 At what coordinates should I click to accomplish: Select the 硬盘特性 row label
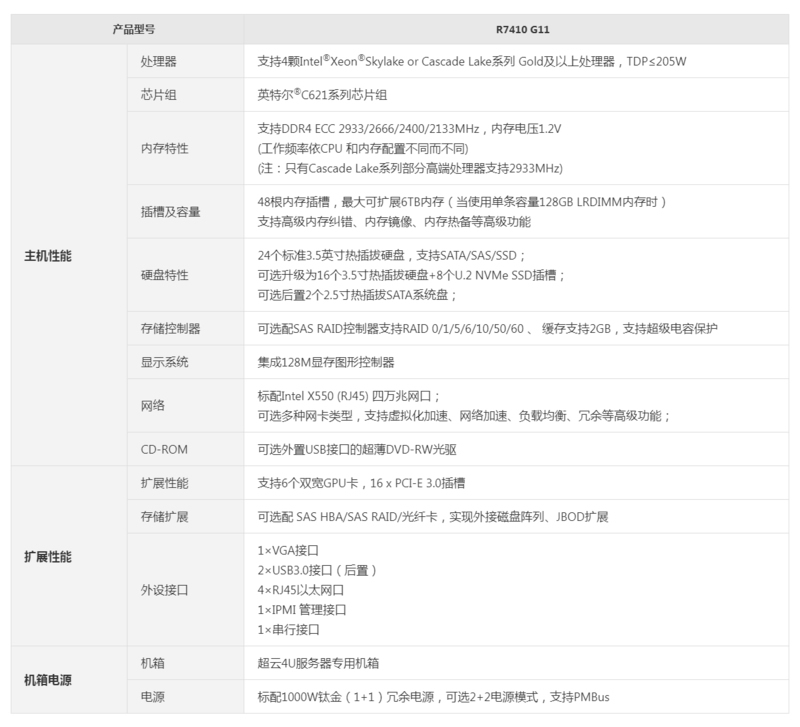pyautogui.click(x=165, y=275)
